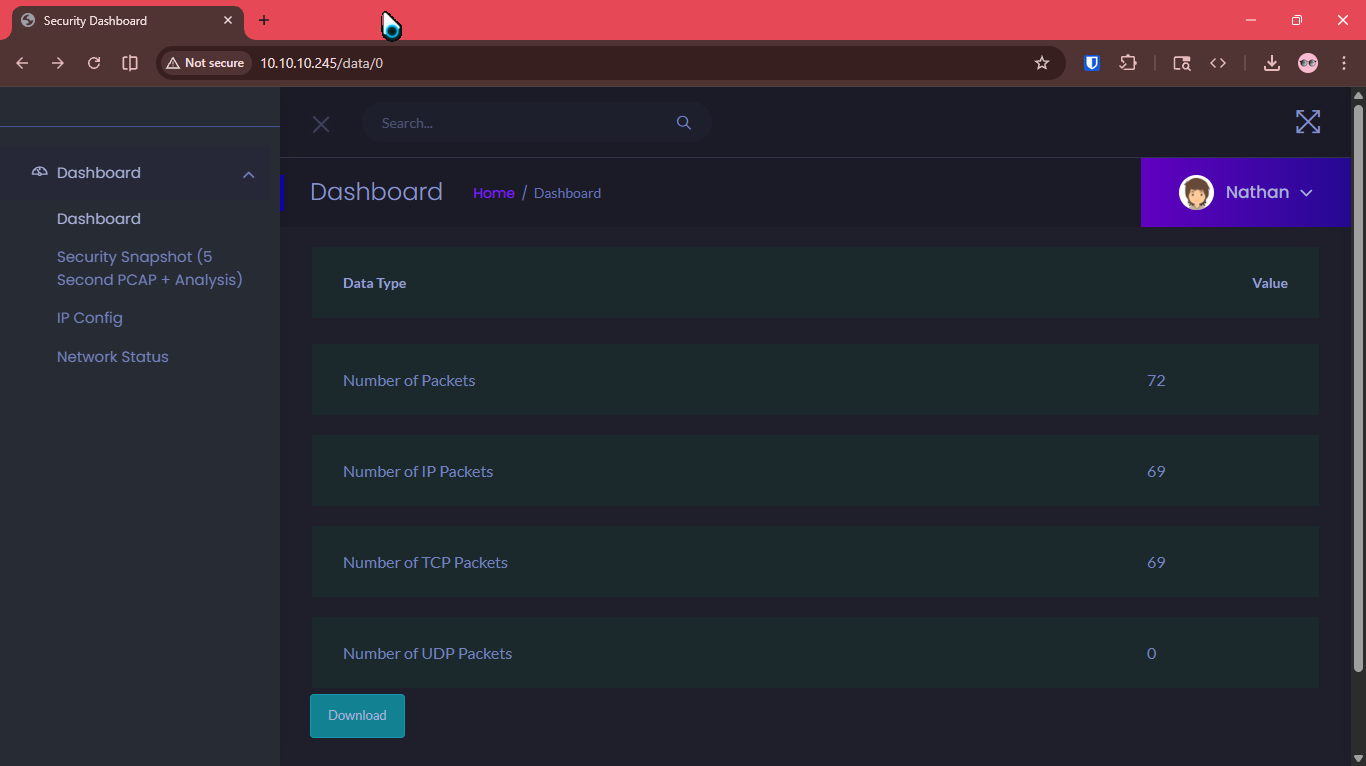Viewport: 1366px width, 766px height.
Task: Open the Bitwarden extension icon
Action: (x=1092, y=63)
